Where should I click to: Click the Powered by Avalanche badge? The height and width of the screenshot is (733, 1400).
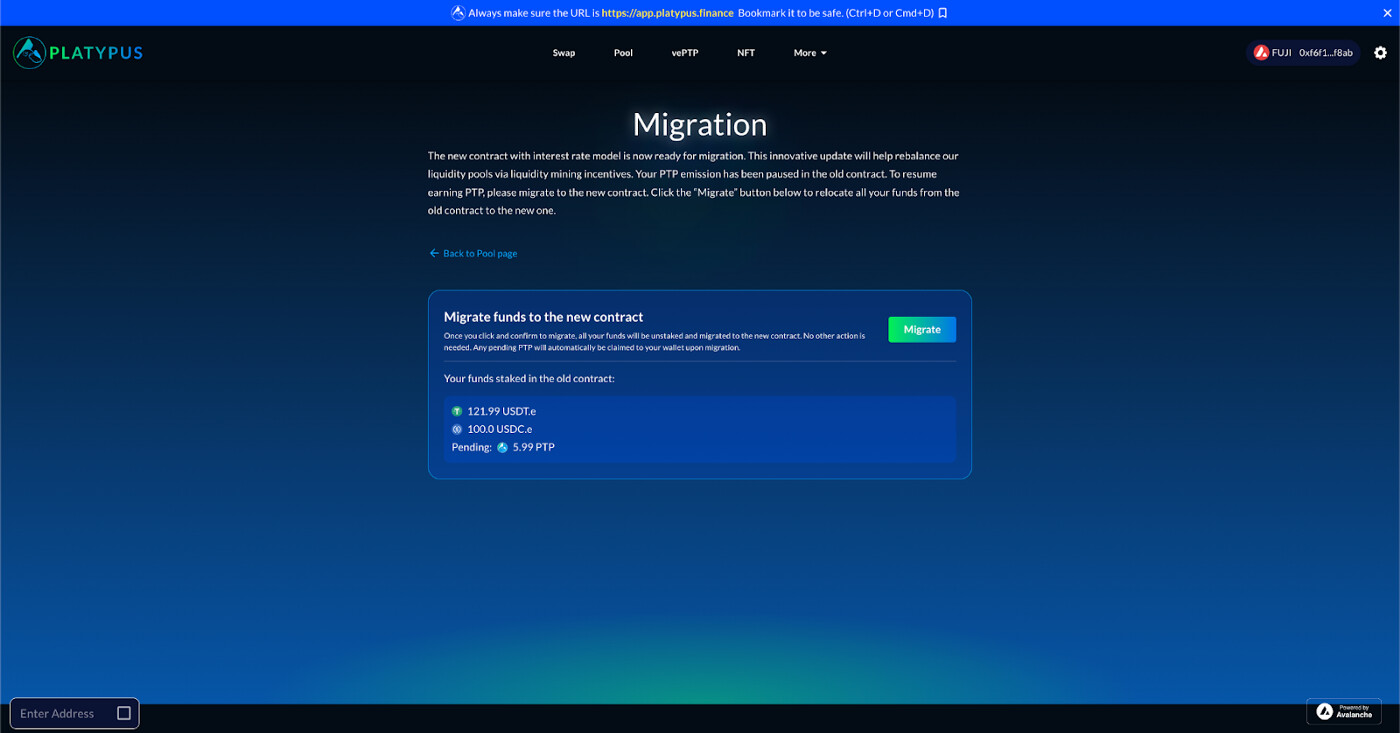coord(1343,711)
